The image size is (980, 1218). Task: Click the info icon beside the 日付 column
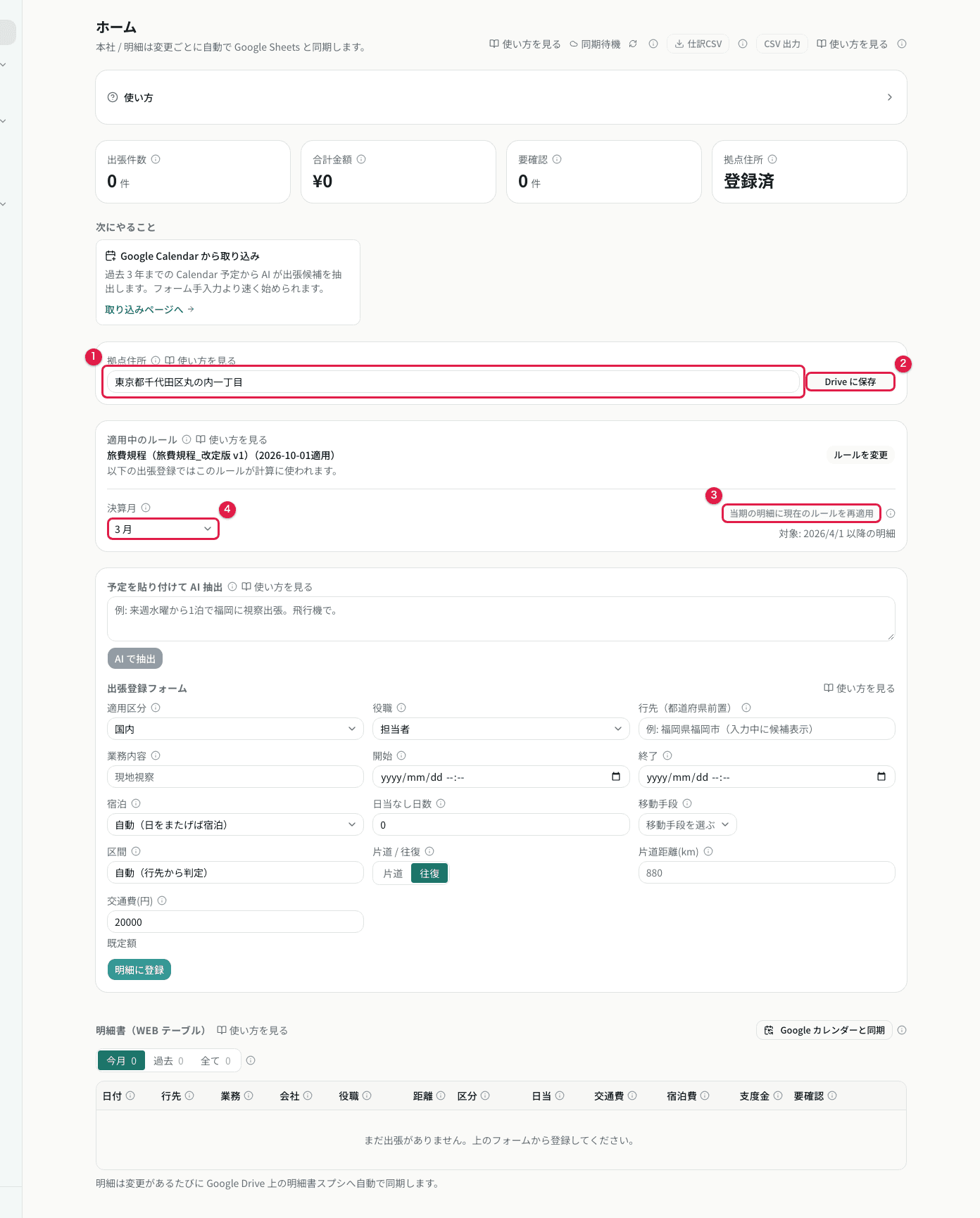tap(130, 1095)
